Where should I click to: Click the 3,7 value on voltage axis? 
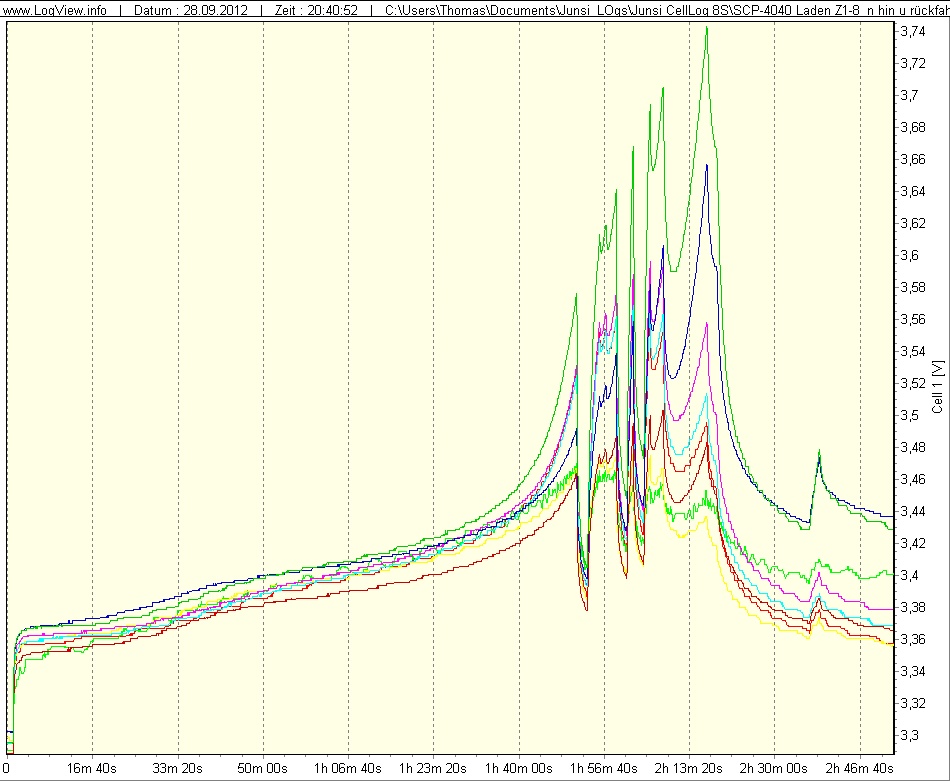911,96
